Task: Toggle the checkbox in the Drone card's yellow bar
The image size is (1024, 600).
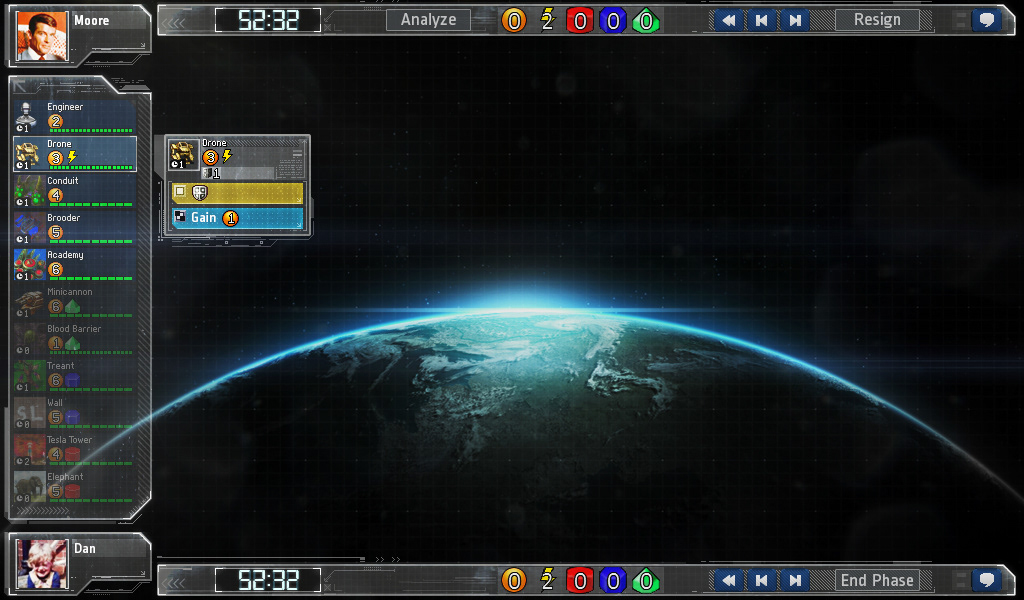Action: tap(180, 191)
